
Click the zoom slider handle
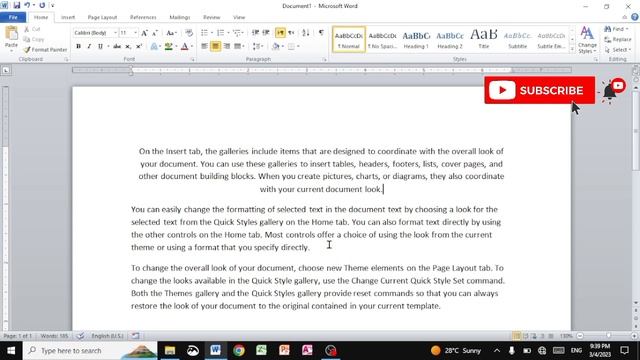click(x=608, y=336)
